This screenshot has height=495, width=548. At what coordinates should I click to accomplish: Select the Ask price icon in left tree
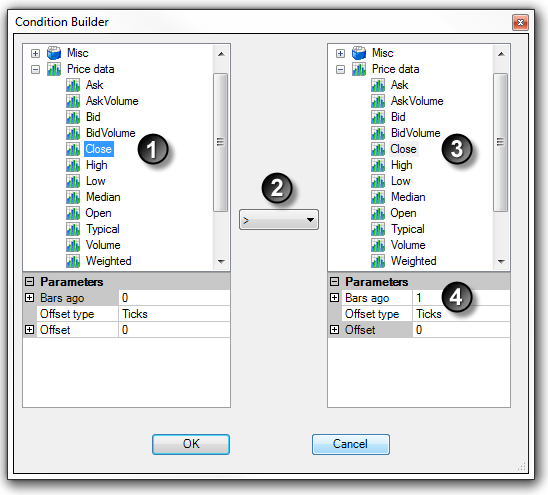pyautogui.click(x=73, y=85)
